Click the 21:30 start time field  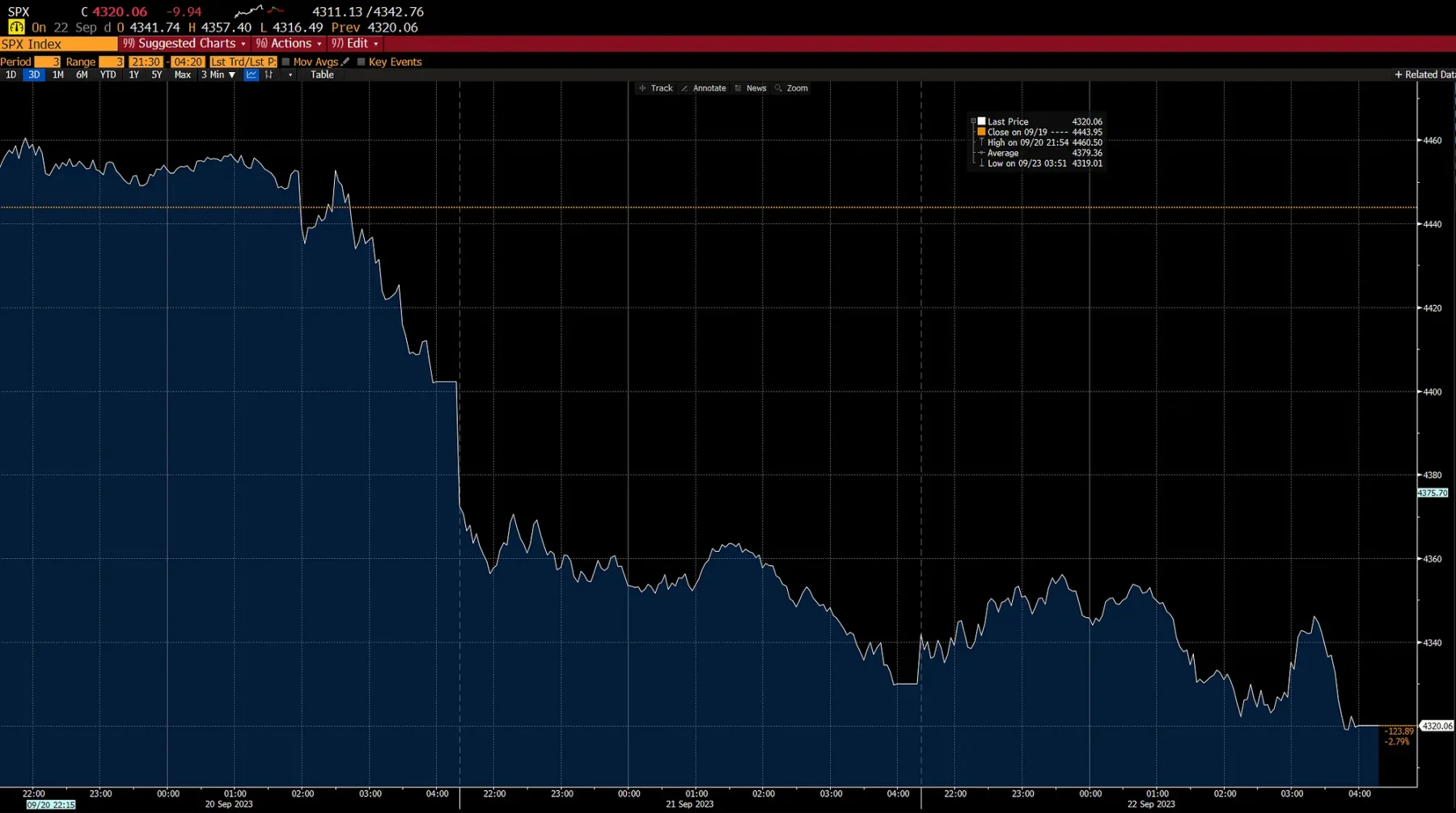pos(146,61)
